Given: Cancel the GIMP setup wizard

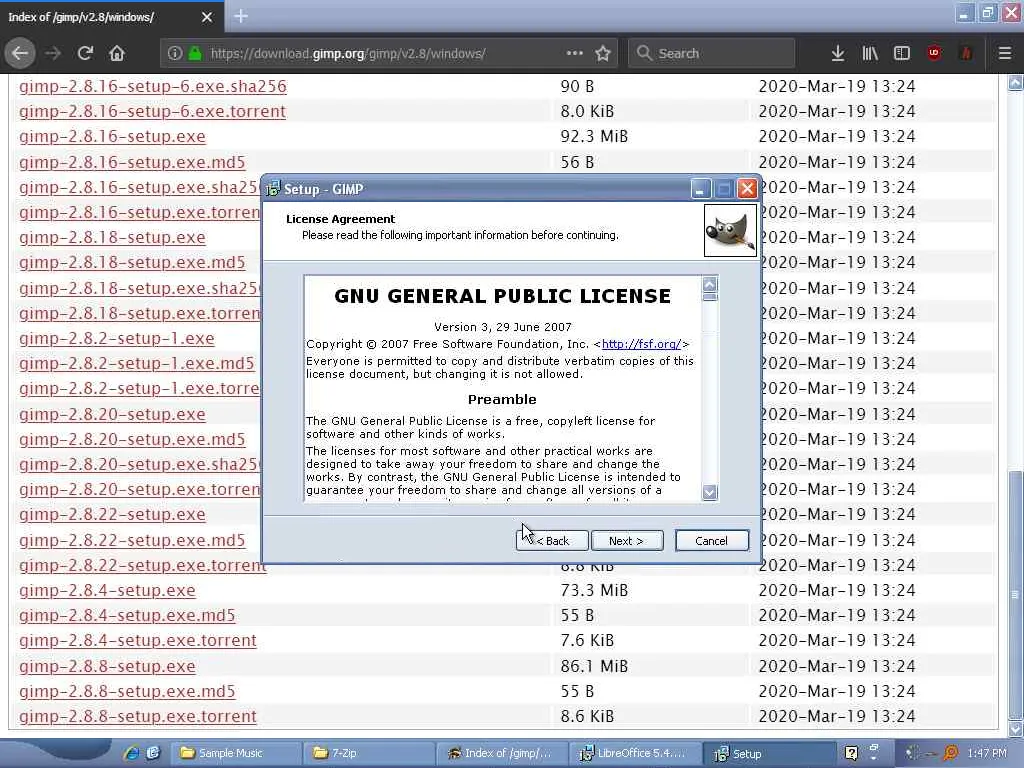Looking at the screenshot, I should [711, 541].
